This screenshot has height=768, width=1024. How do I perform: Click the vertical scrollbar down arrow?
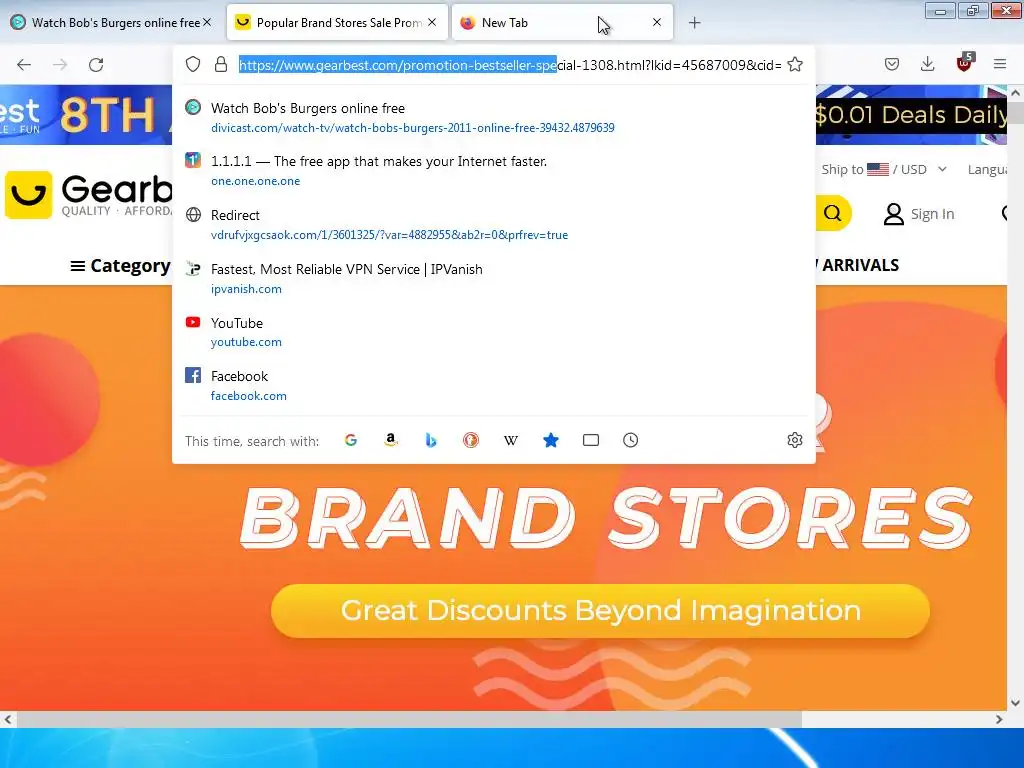1016,703
